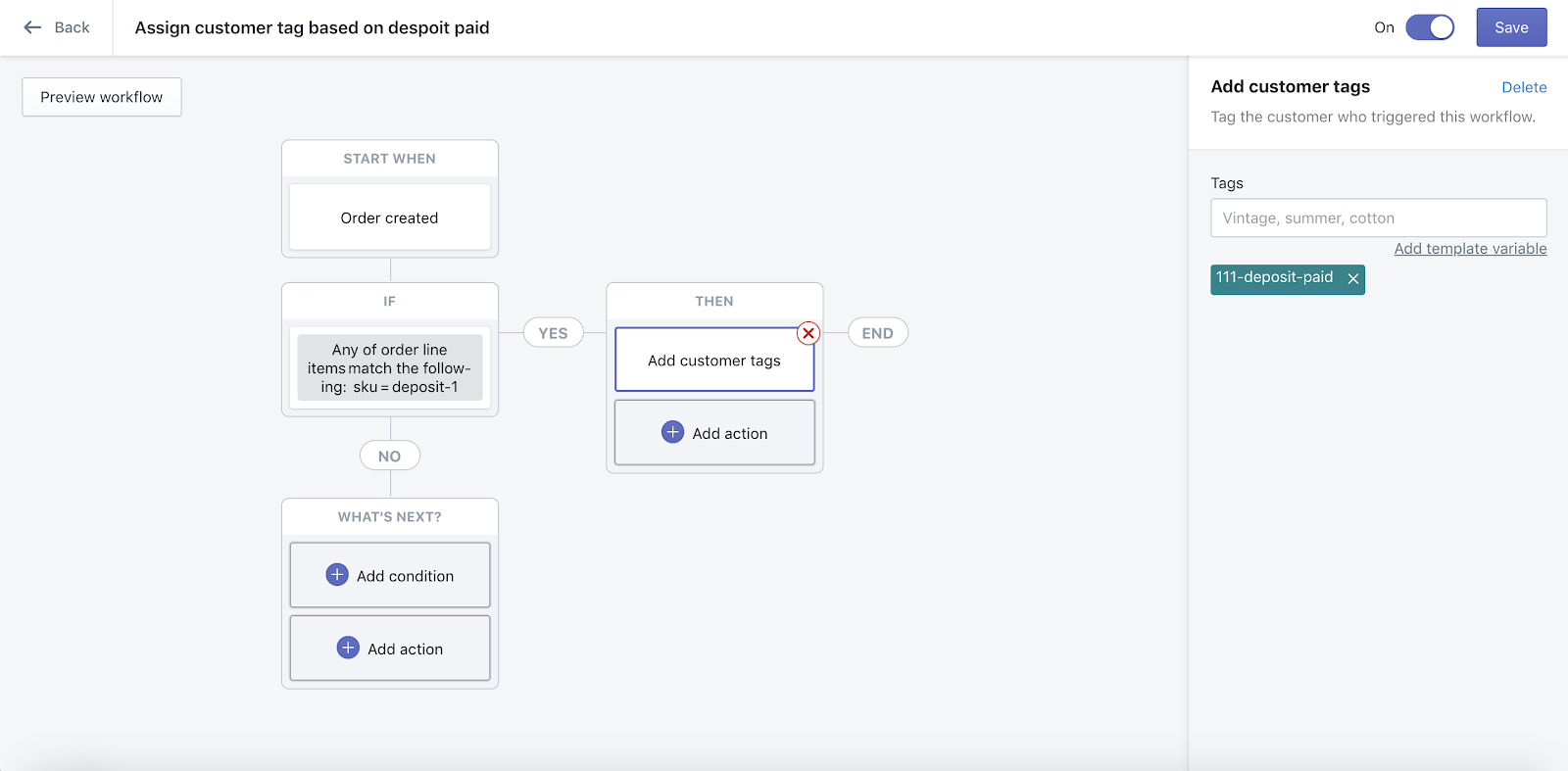Focus the Tags input field

pyautogui.click(x=1378, y=217)
